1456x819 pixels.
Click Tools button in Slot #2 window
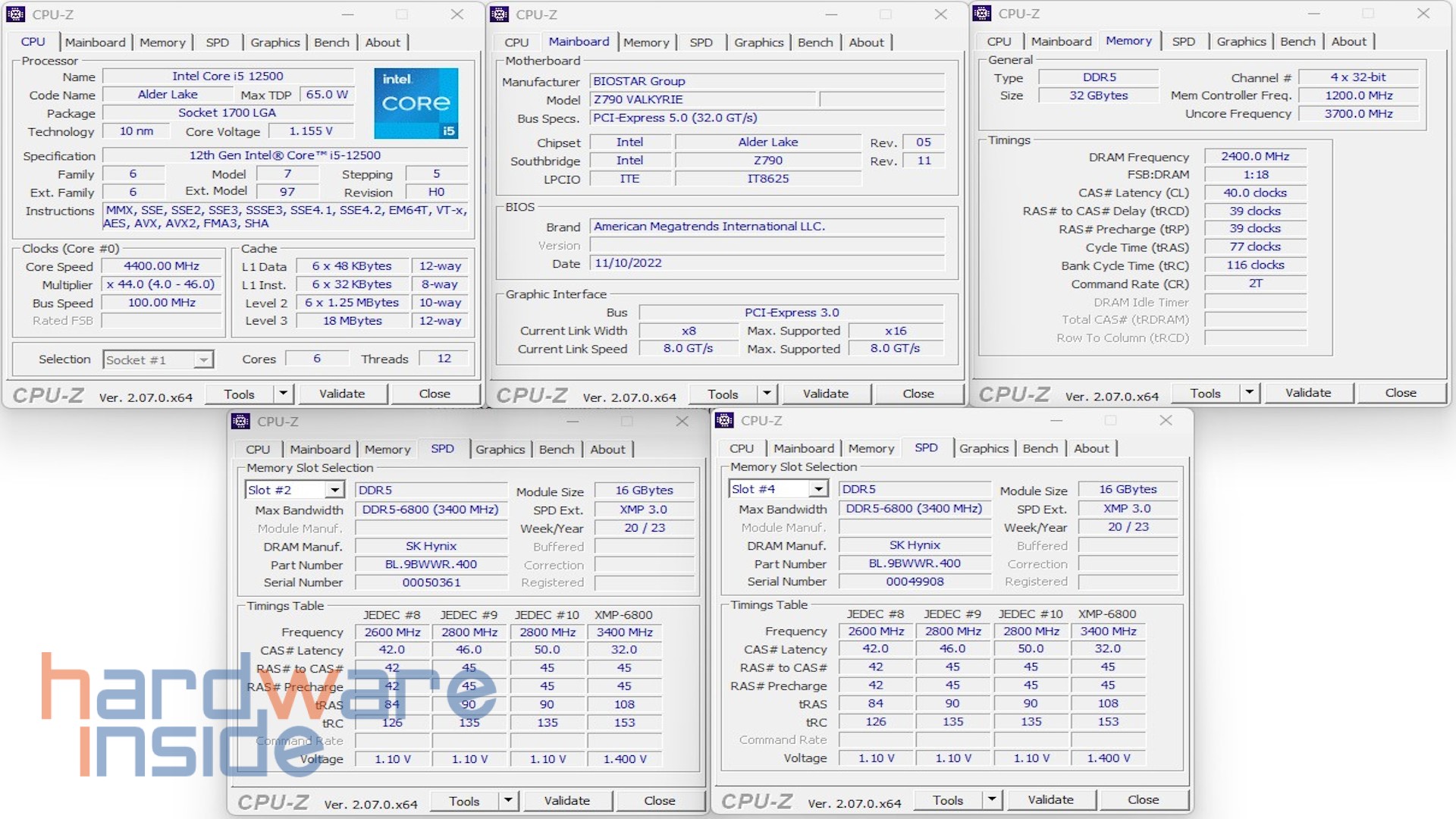[464, 801]
